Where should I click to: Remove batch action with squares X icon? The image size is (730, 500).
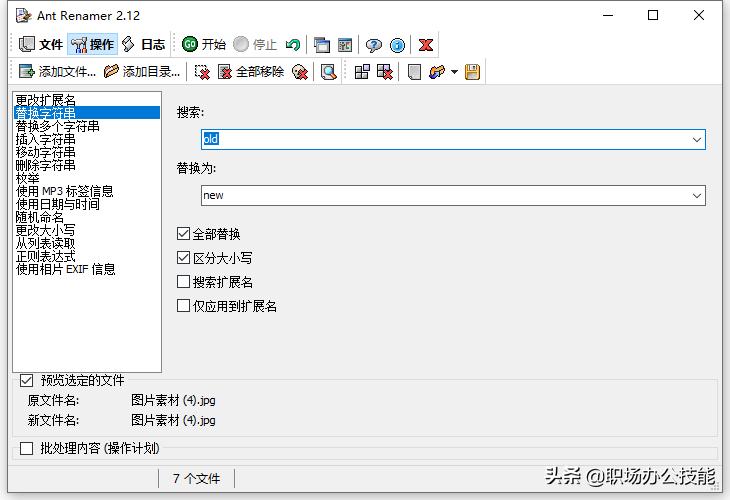tap(385, 72)
